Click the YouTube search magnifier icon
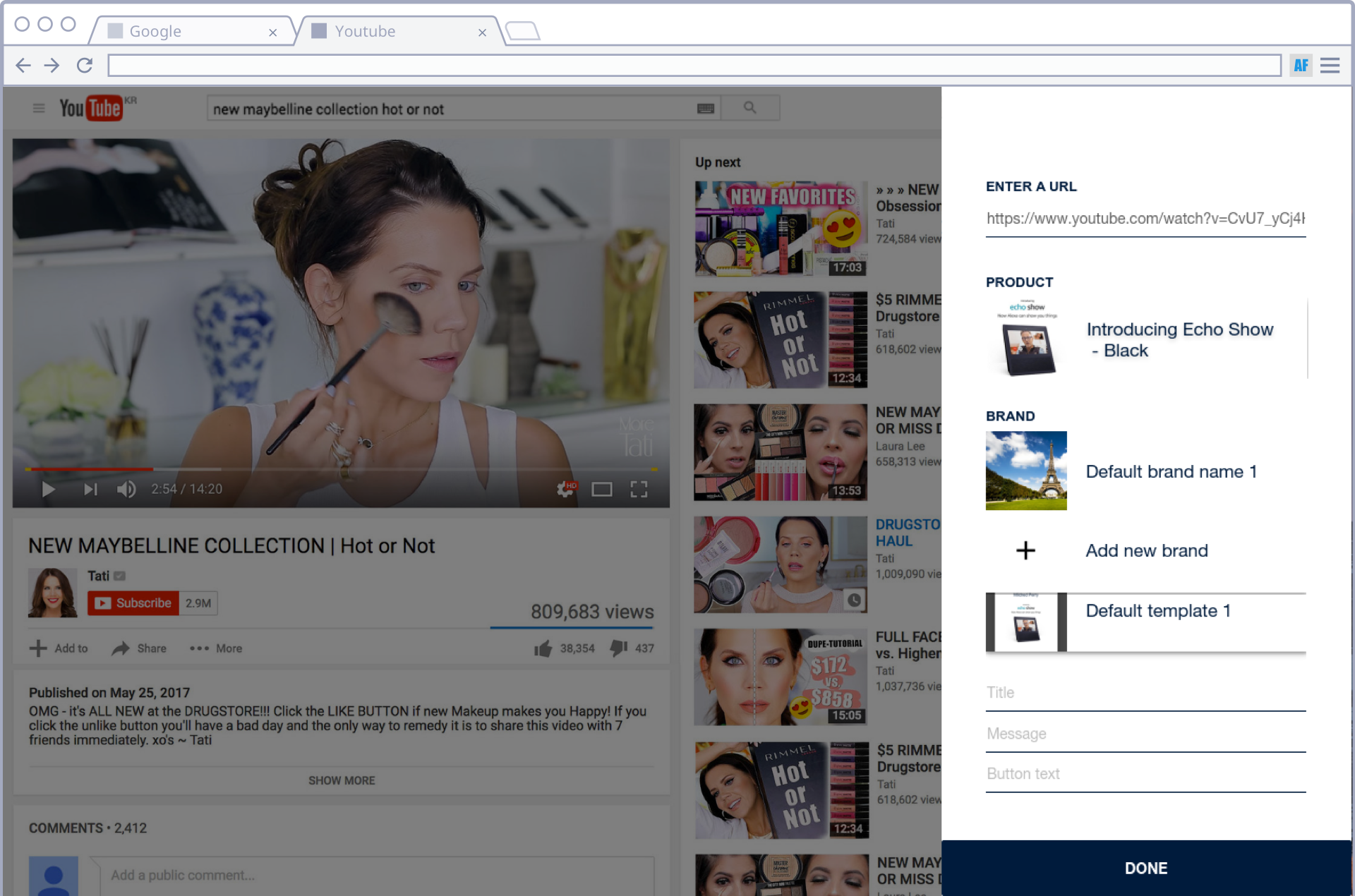The height and width of the screenshot is (896, 1355). pos(749,108)
